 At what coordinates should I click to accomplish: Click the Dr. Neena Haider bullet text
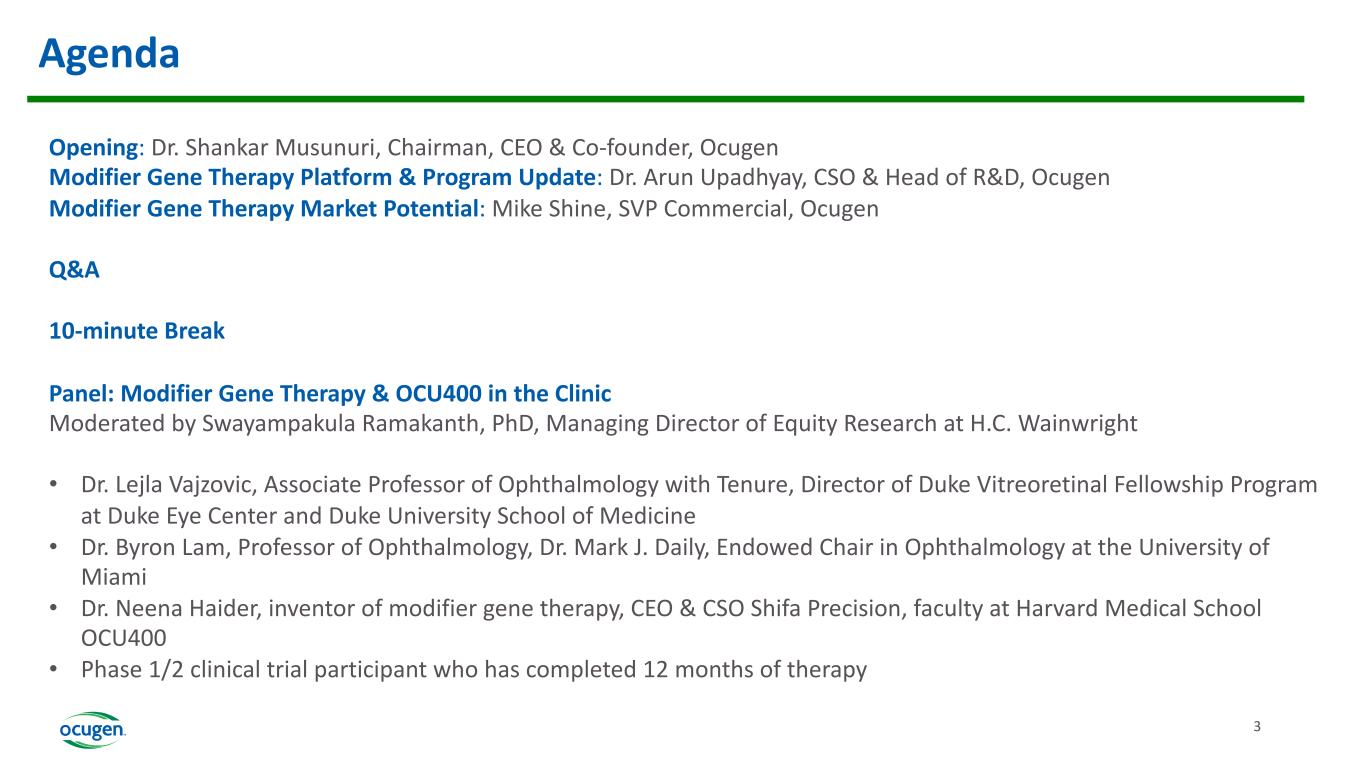pos(670,608)
